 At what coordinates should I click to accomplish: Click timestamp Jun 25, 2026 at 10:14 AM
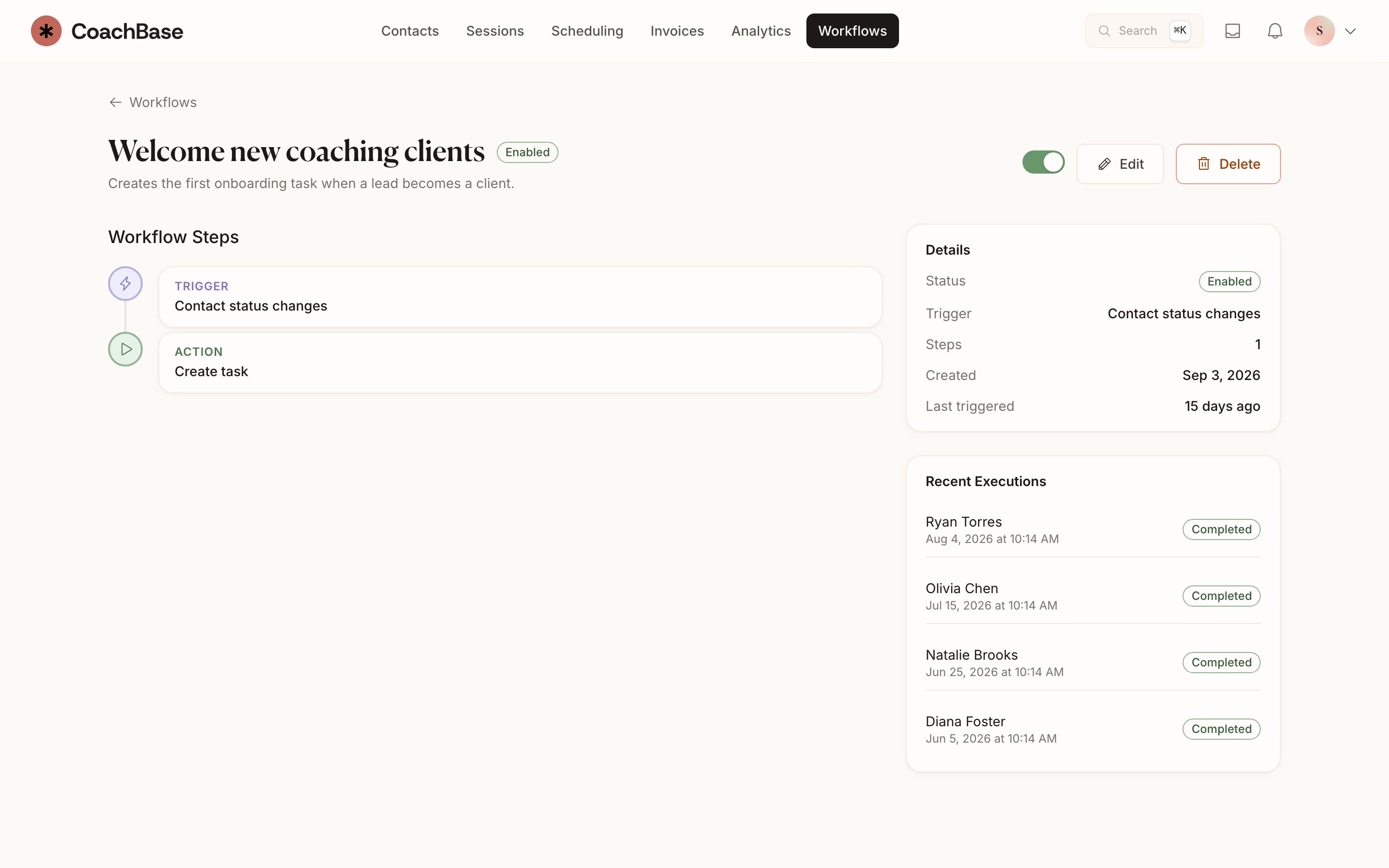[x=994, y=672]
